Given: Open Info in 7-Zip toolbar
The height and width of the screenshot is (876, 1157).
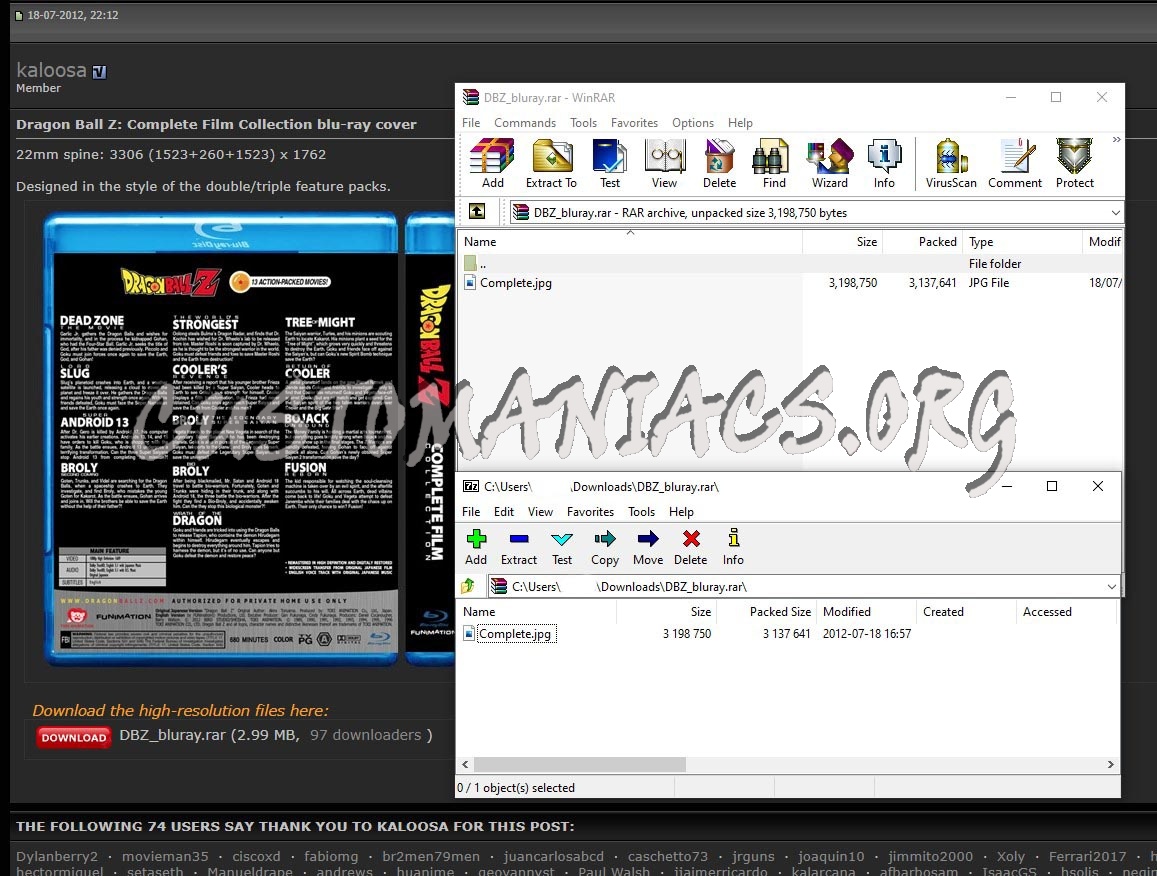Looking at the screenshot, I should point(733,548).
